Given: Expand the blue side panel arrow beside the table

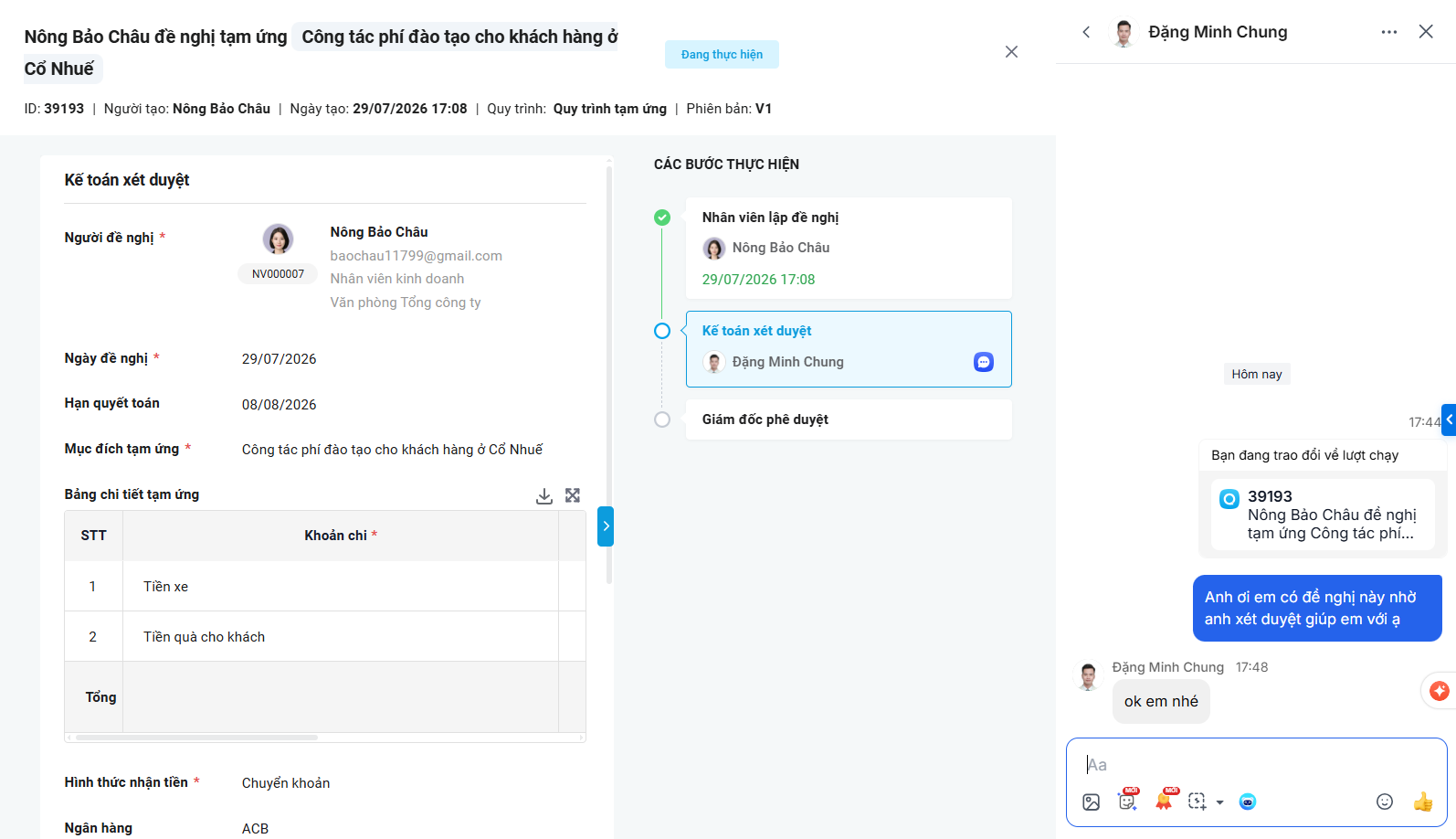Looking at the screenshot, I should (x=606, y=526).
